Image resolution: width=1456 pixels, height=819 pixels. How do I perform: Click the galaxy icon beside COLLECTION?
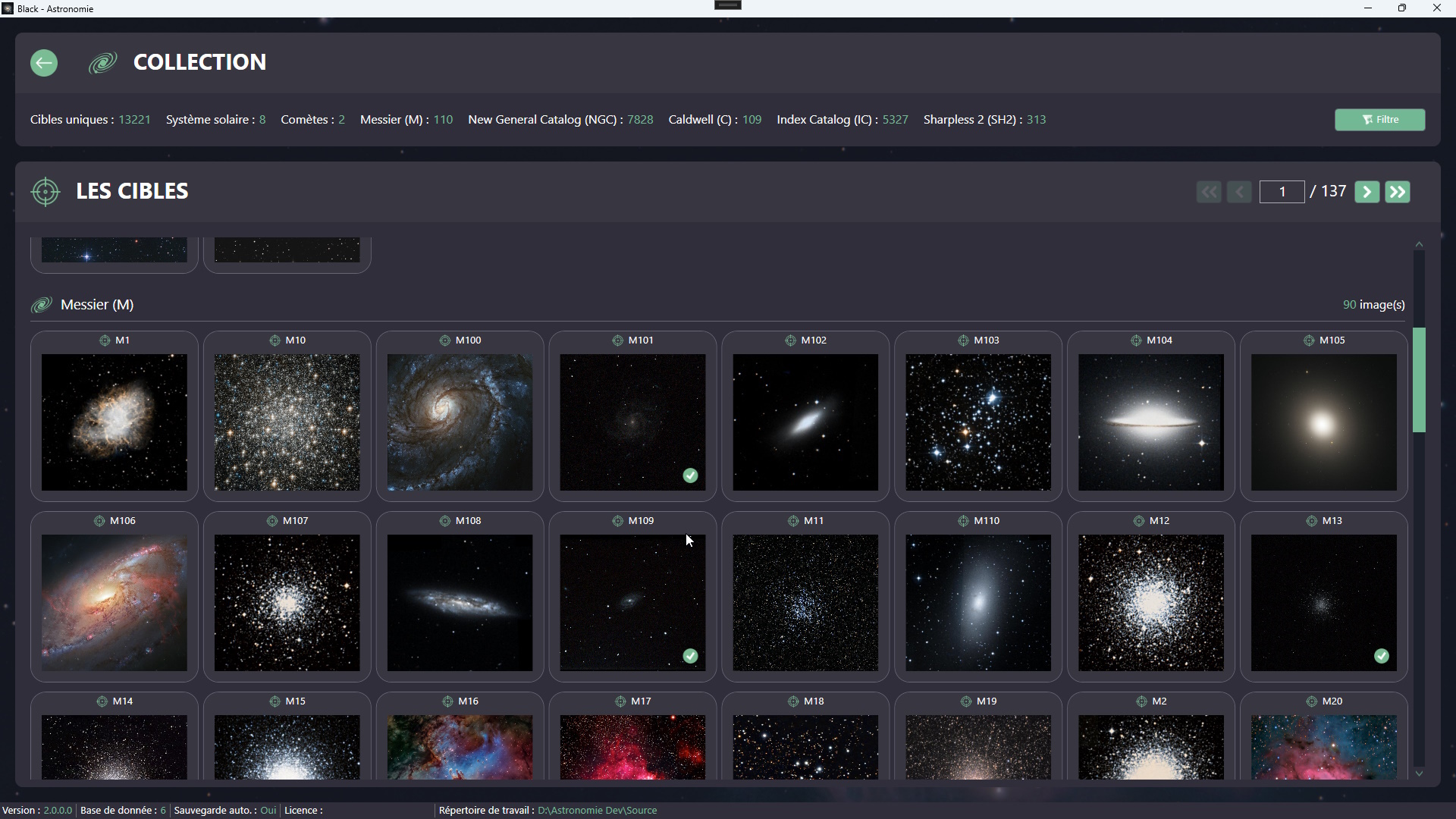tap(102, 63)
